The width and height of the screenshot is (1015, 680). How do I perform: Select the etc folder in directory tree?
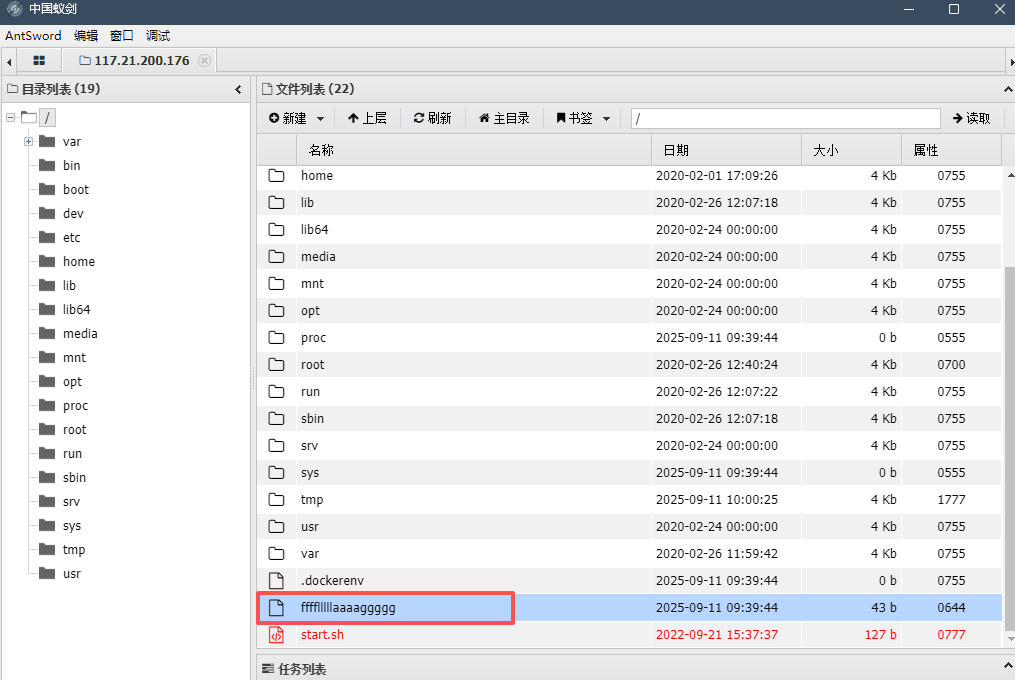click(71, 238)
